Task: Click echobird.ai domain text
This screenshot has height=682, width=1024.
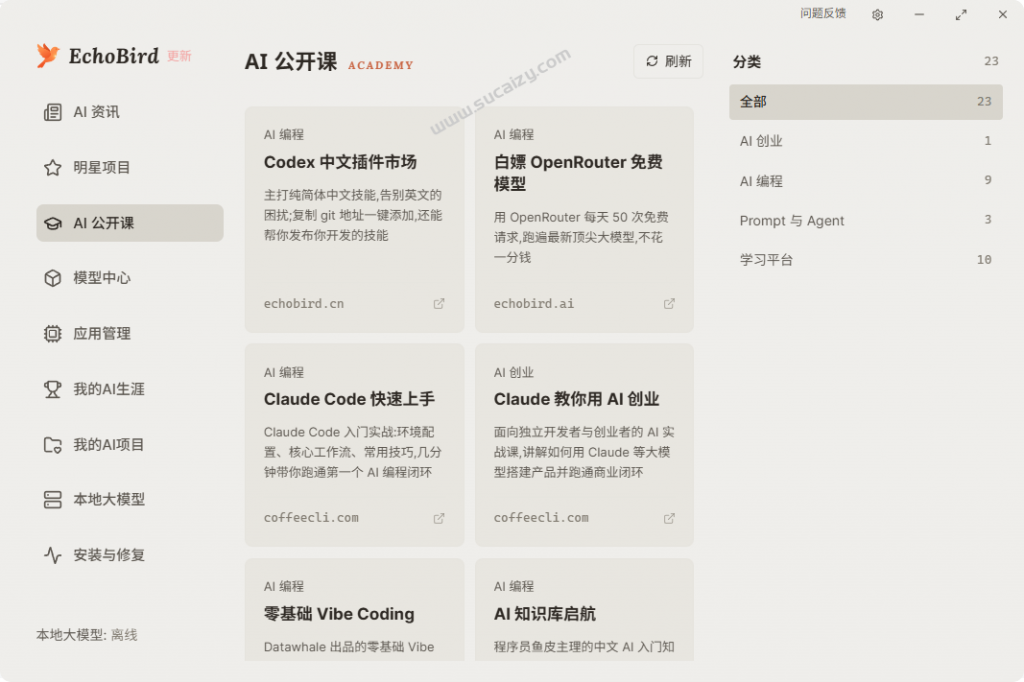Action: 534,304
